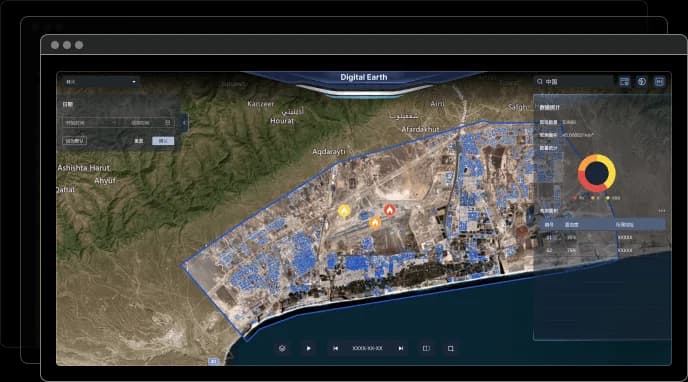Jump to next date with skip-forward button
Image resolution: width=688 pixels, height=382 pixels.
tap(401, 348)
